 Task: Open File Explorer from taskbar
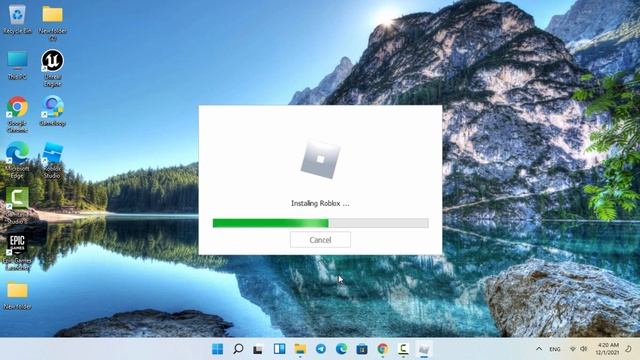[300, 349]
